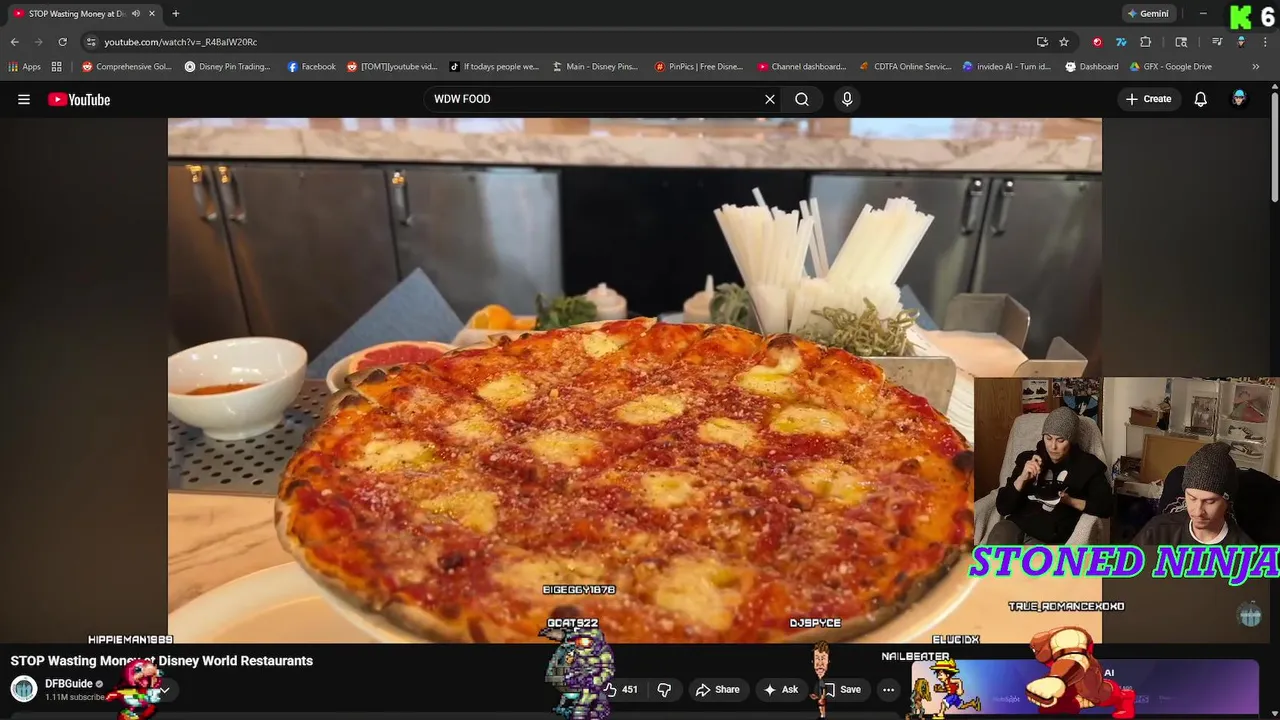Open the Create menu
This screenshot has width=1280, height=720.
[1148, 99]
